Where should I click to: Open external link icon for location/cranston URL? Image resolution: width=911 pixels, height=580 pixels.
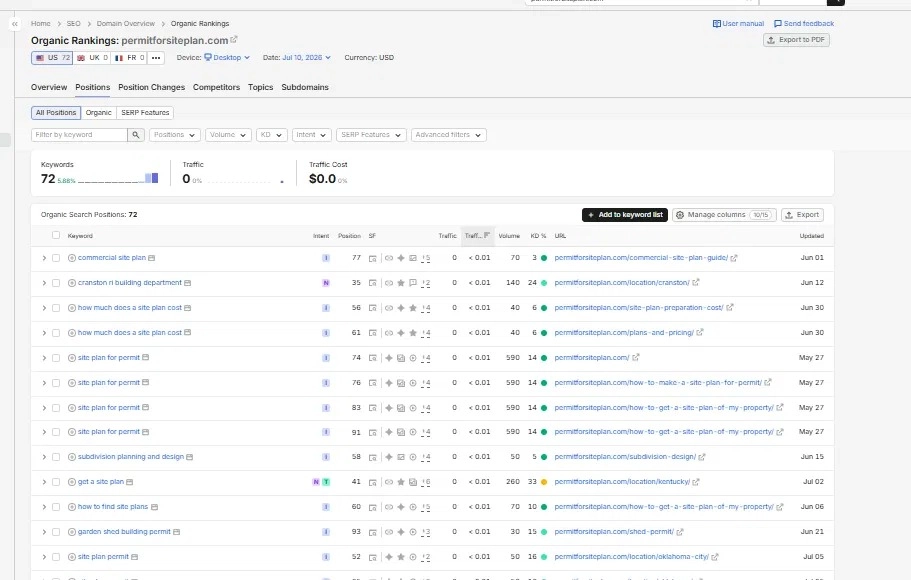[x=695, y=282]
